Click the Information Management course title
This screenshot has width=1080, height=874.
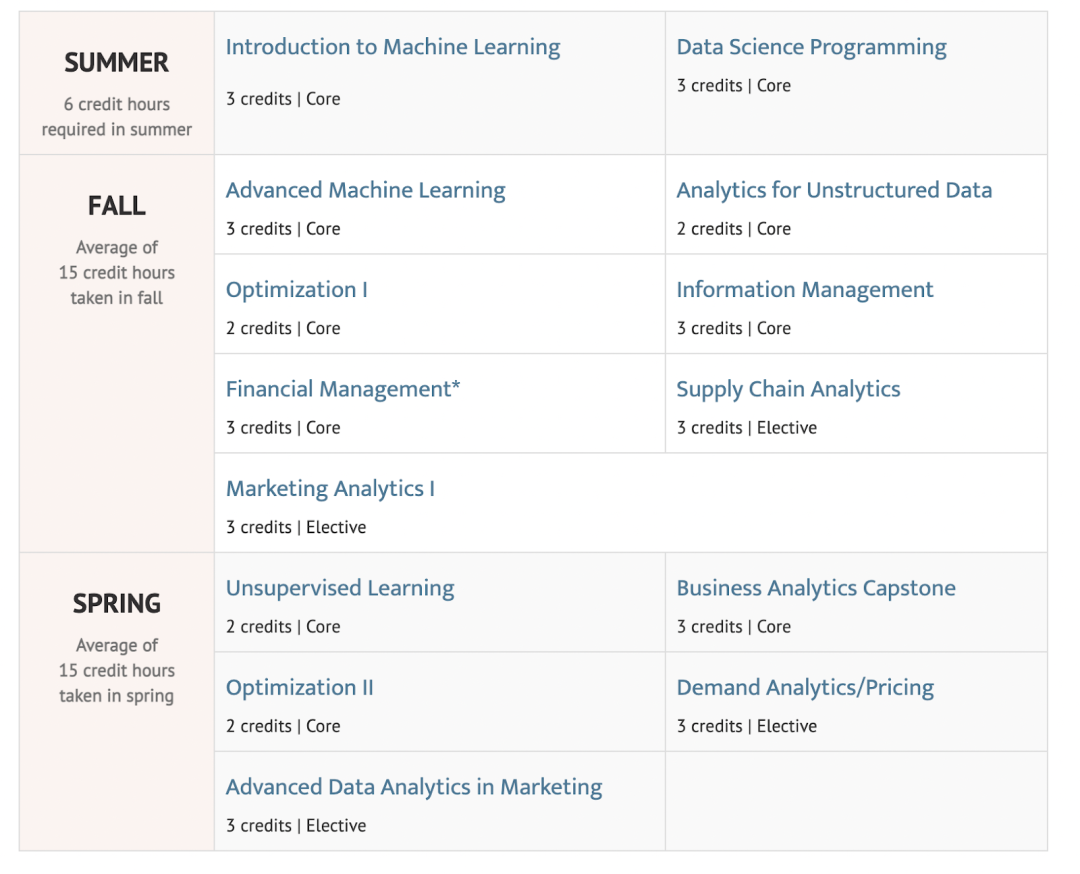tap(804, 289)
